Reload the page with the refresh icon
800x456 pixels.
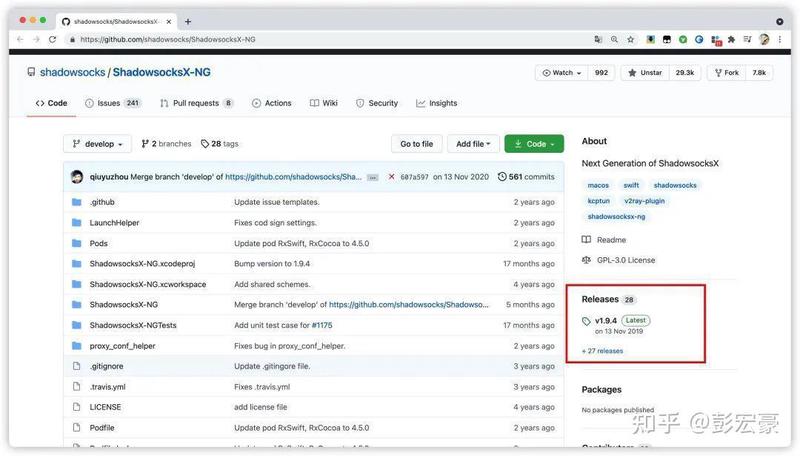click(52, 39)
